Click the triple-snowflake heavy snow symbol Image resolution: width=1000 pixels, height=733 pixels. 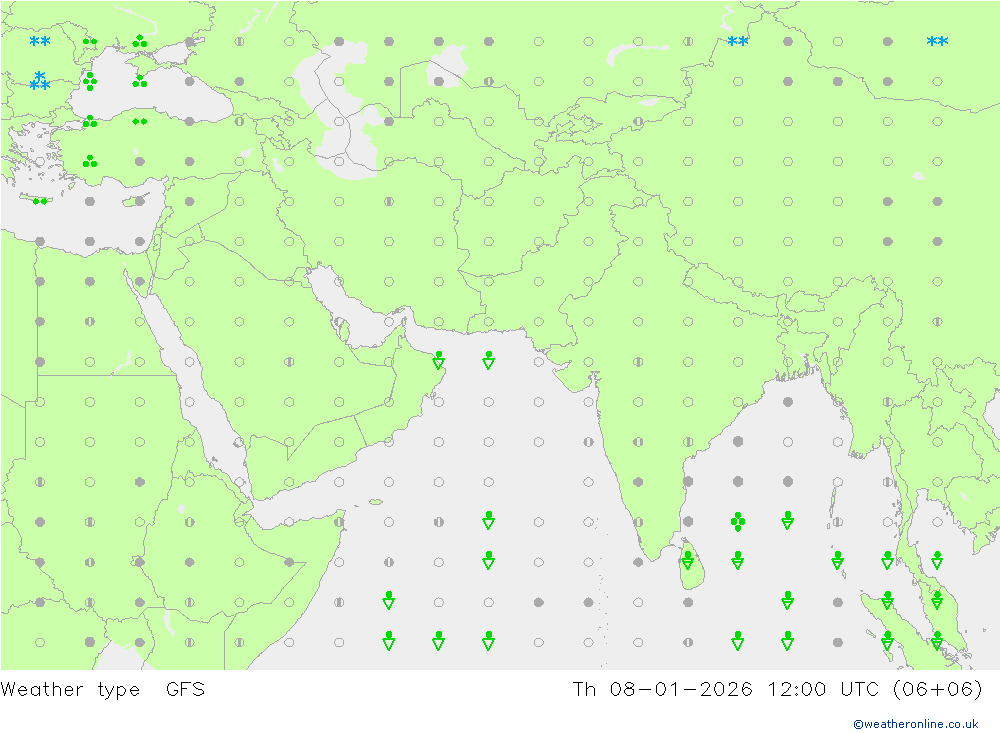(40, 81)
